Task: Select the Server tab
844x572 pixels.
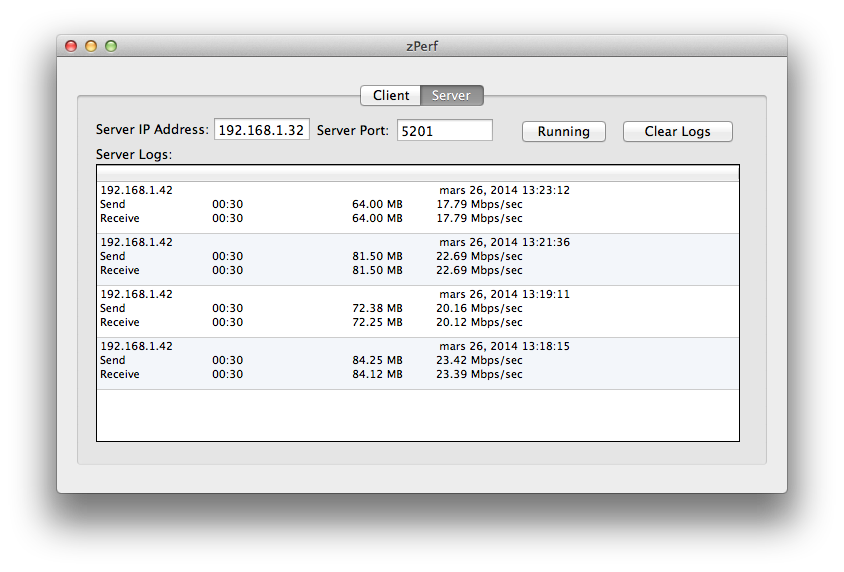Action: (x=452, y=95)
